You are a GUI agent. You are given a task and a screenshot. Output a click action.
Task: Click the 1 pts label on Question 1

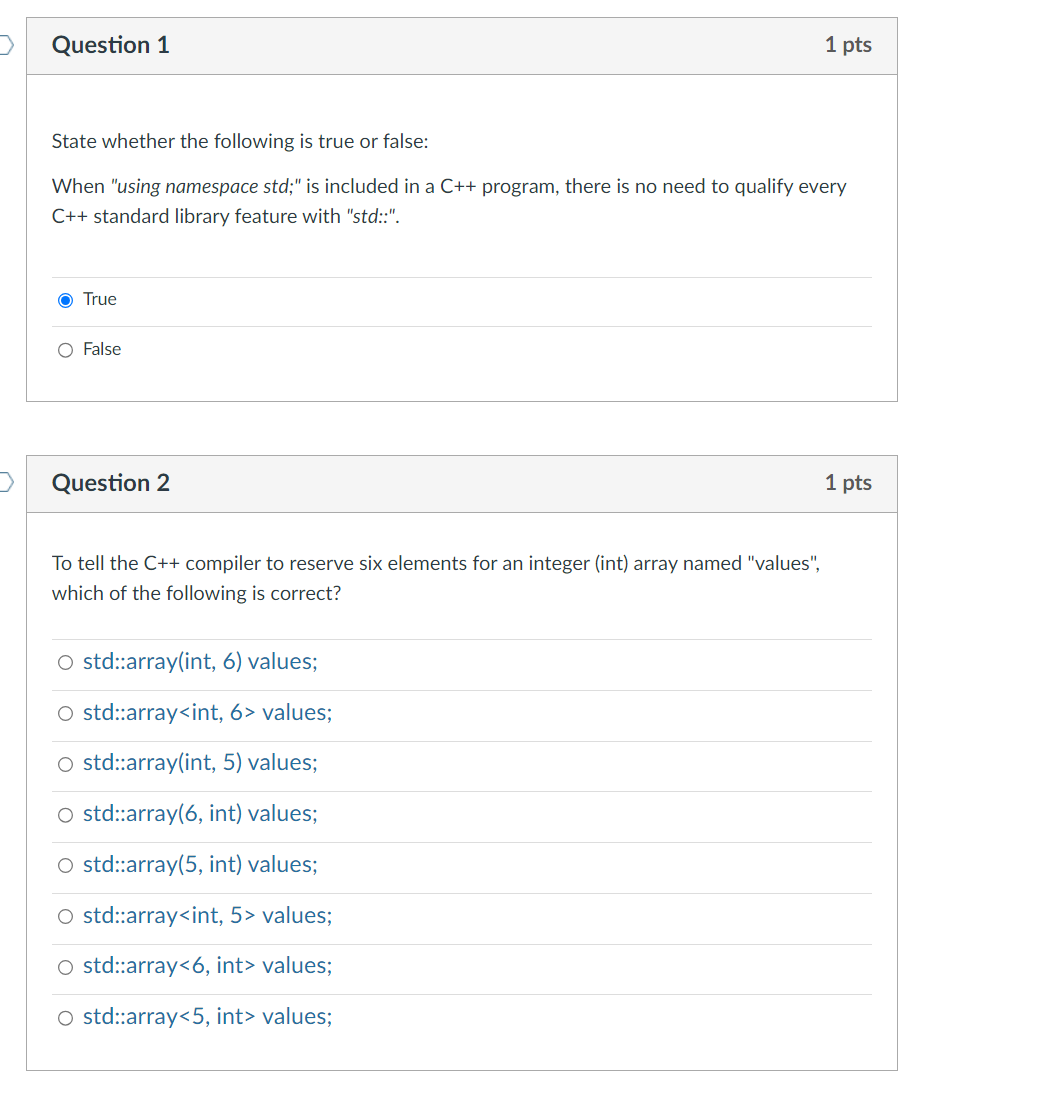point(848,44)
